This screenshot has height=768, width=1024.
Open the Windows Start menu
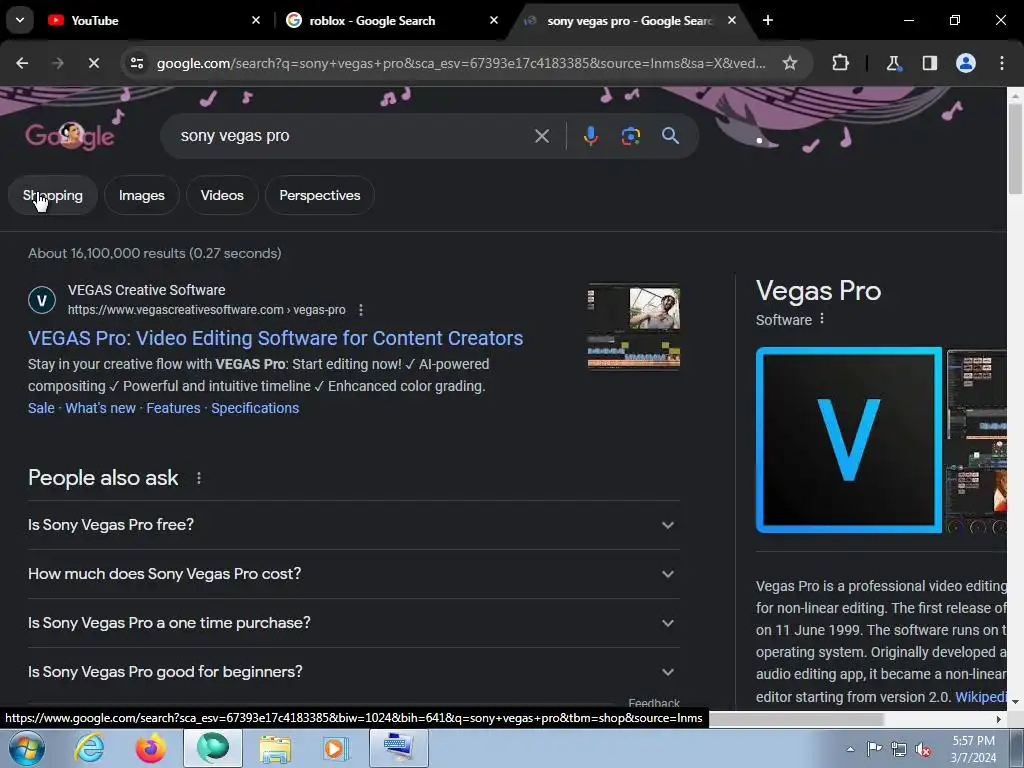27,748
